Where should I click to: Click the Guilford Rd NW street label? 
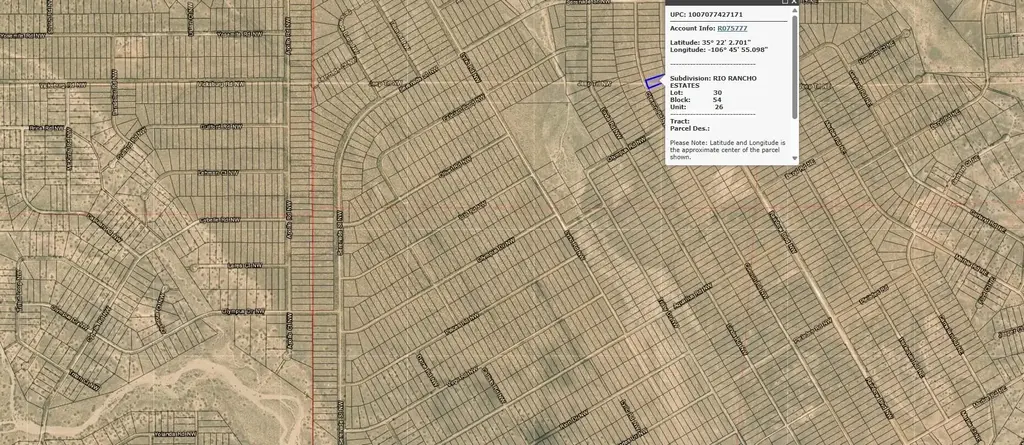click(219, 127)
